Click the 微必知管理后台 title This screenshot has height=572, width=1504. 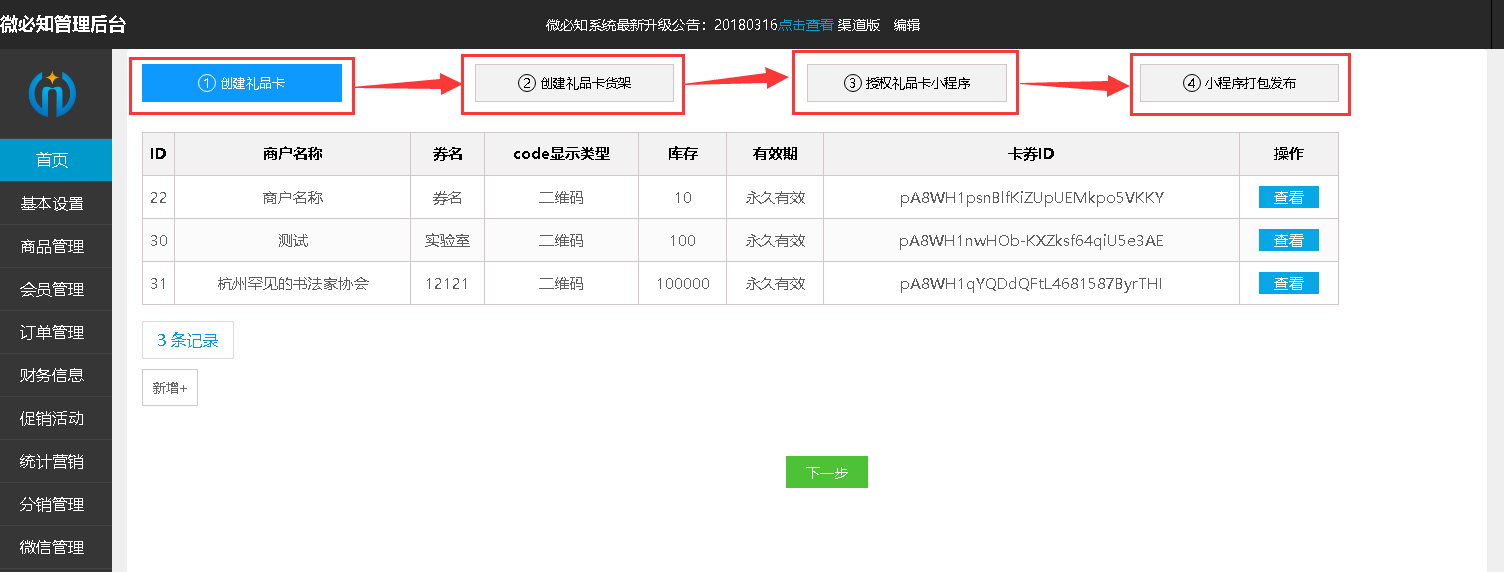coord(63,25)
